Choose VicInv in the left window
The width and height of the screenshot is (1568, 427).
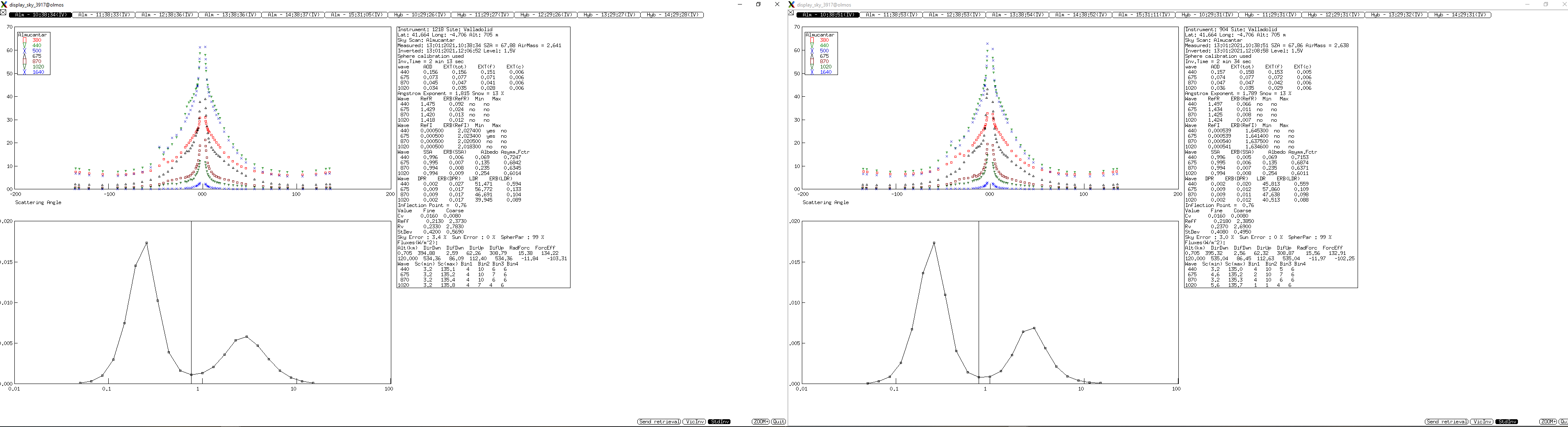pos(694,422)
